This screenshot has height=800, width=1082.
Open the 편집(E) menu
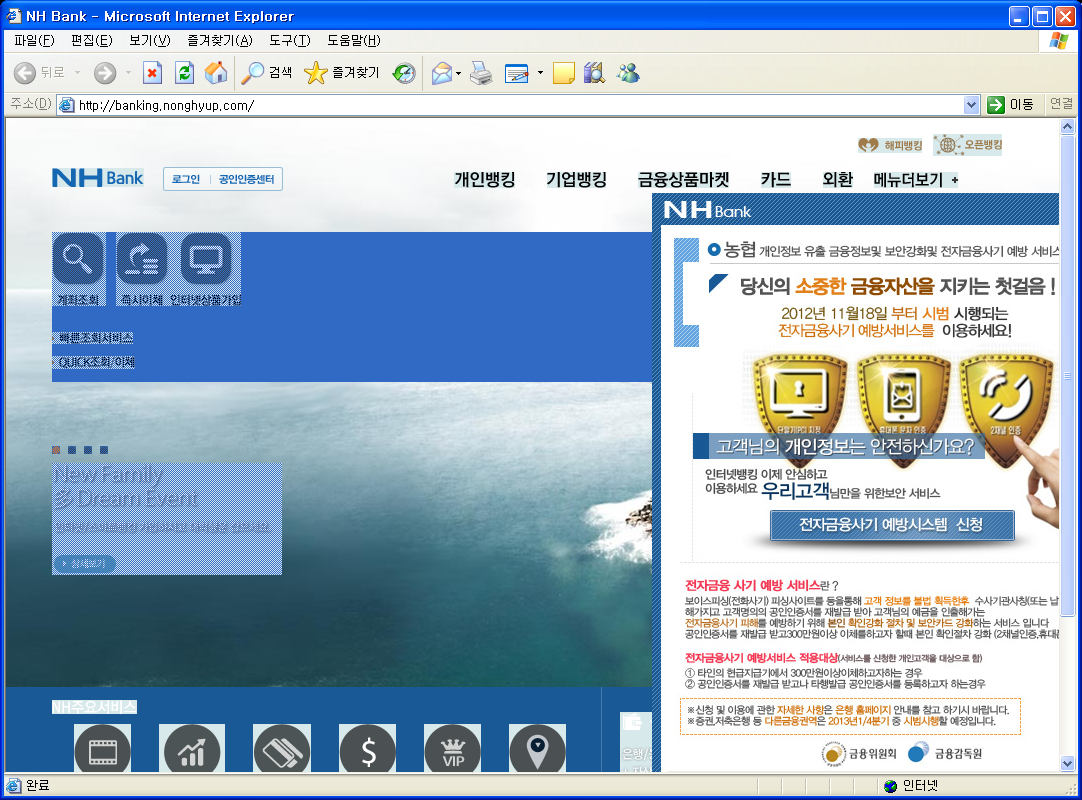click(x=92, y=41)
